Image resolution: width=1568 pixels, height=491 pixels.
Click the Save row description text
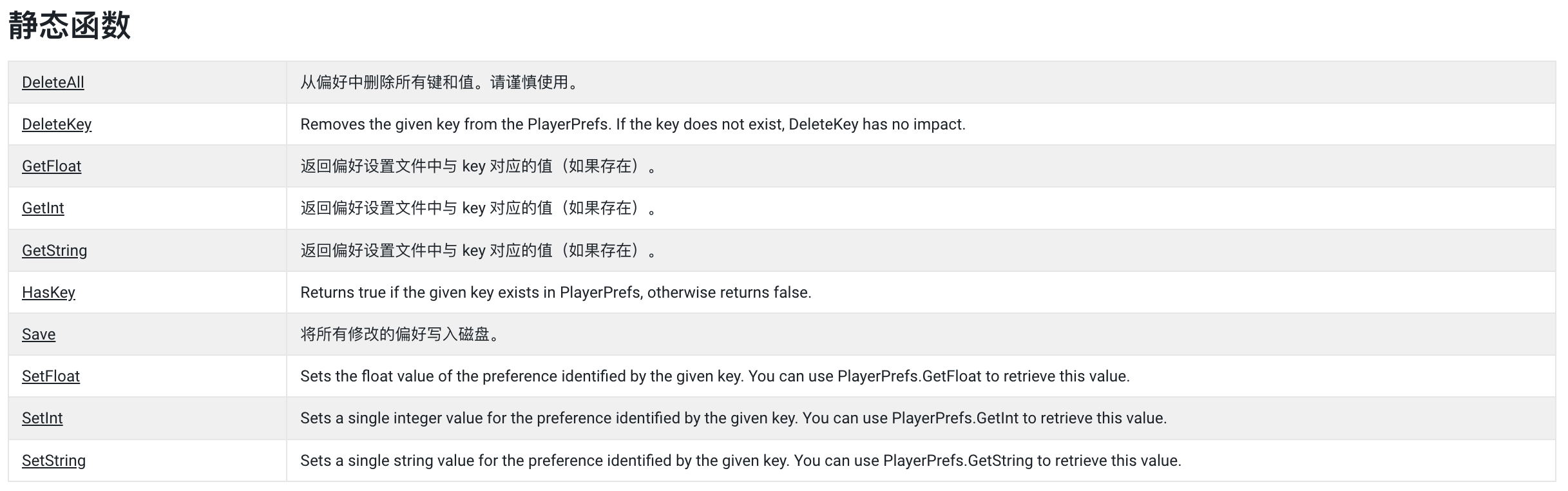[x=399, y=334]
